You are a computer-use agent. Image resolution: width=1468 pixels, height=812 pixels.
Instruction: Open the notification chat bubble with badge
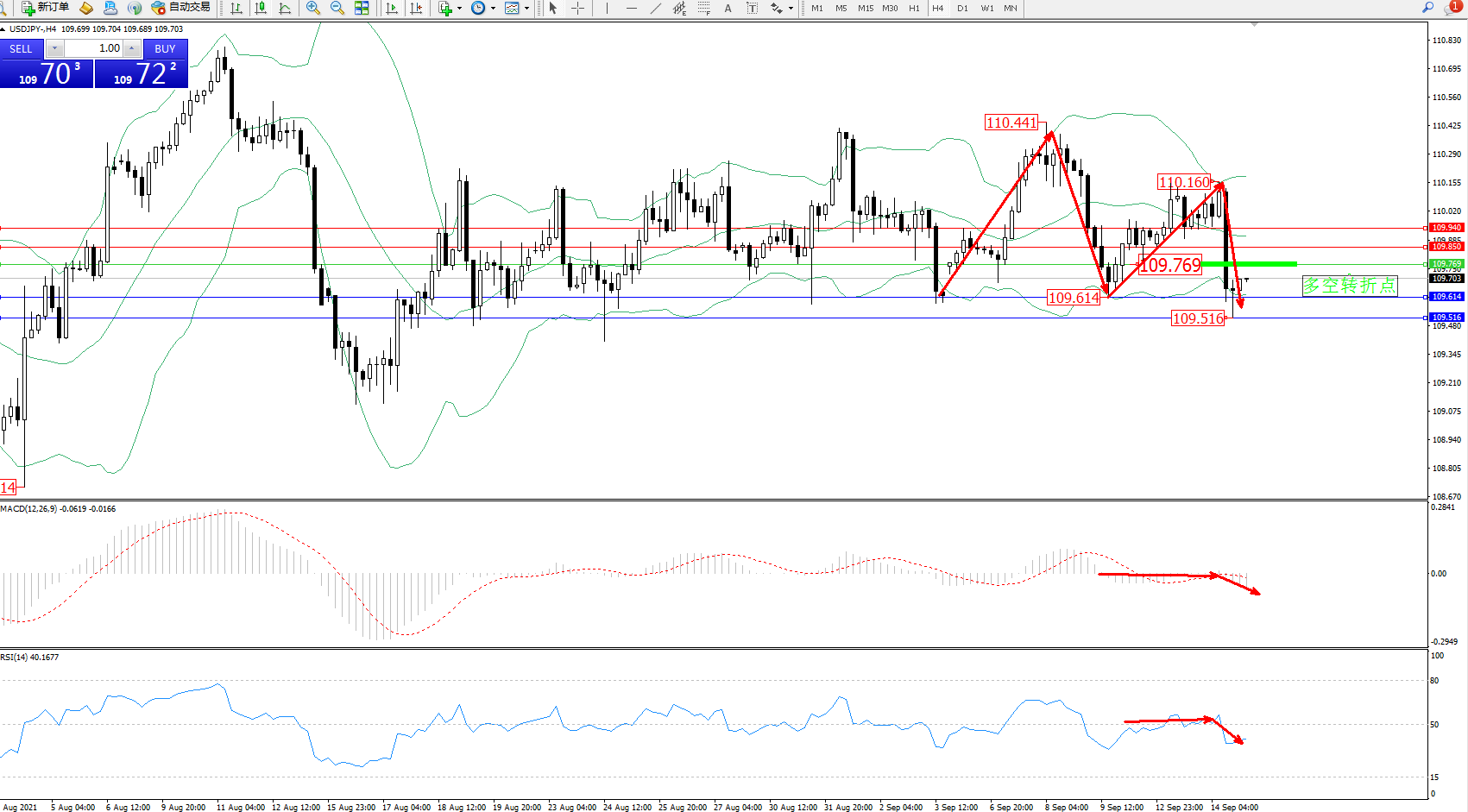[x=1452, y=8]
